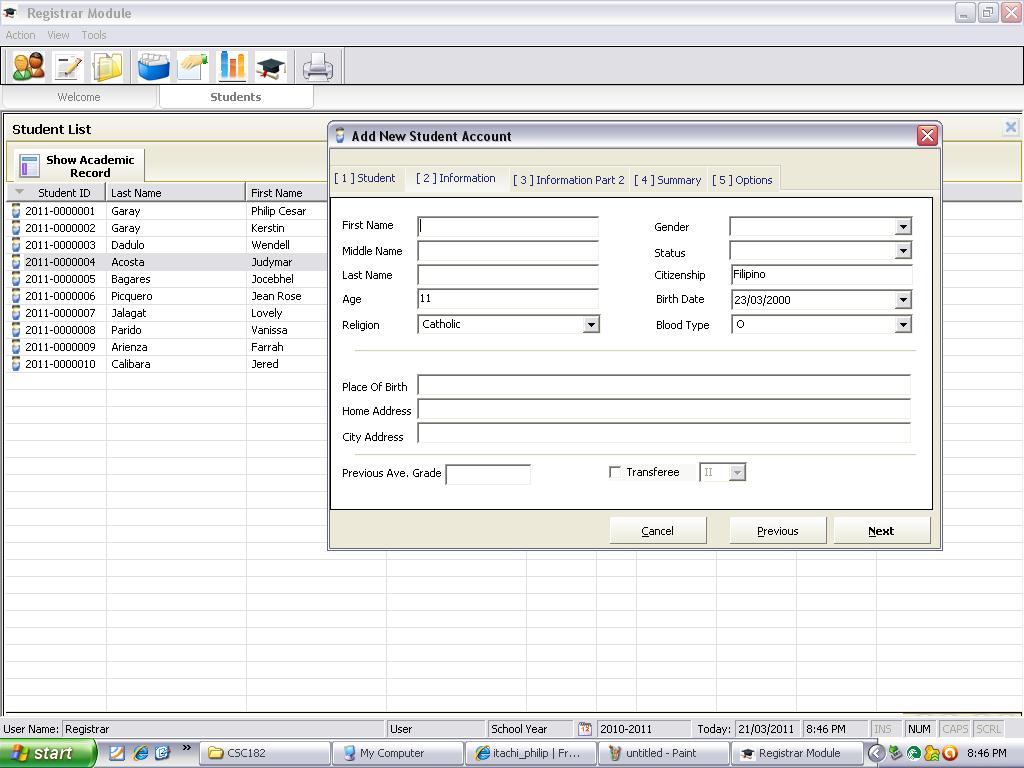Switch to the Information Part 2 tab

point(568,180)
